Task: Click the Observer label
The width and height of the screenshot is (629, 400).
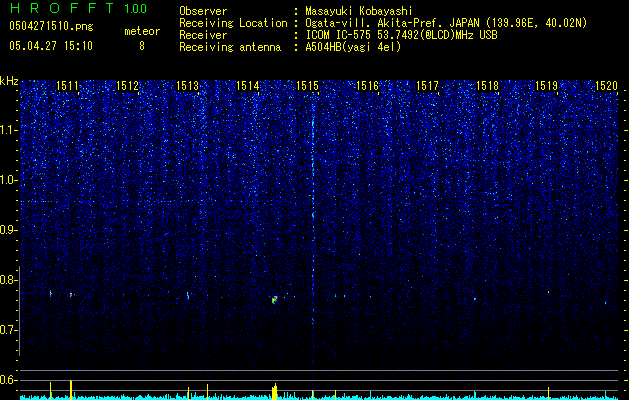Action: pyautogui.click(x=203, y=11)
